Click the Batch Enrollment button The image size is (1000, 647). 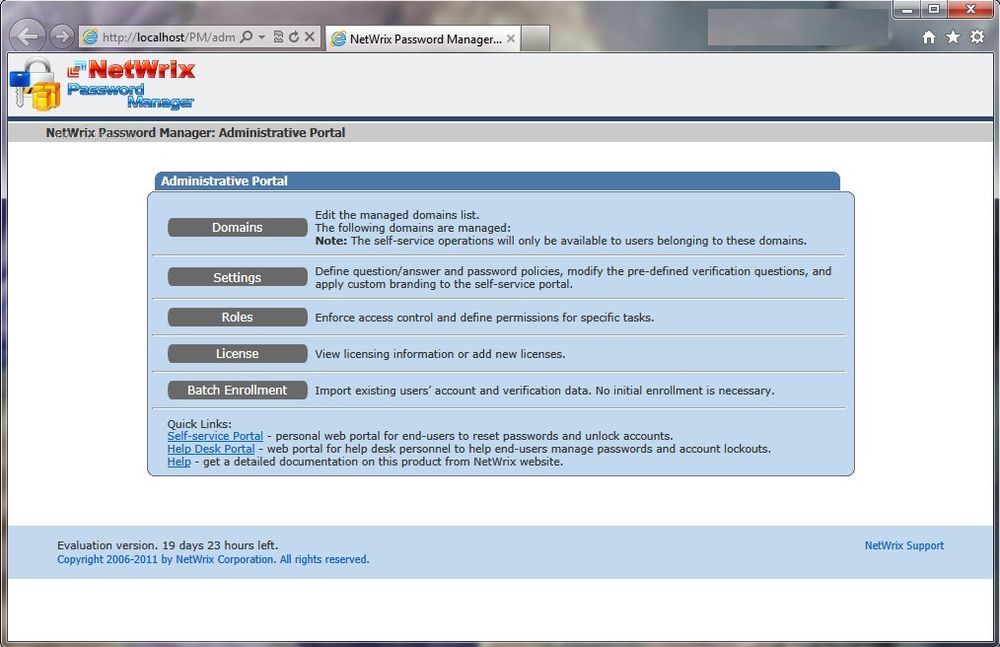tap(237, 390)
